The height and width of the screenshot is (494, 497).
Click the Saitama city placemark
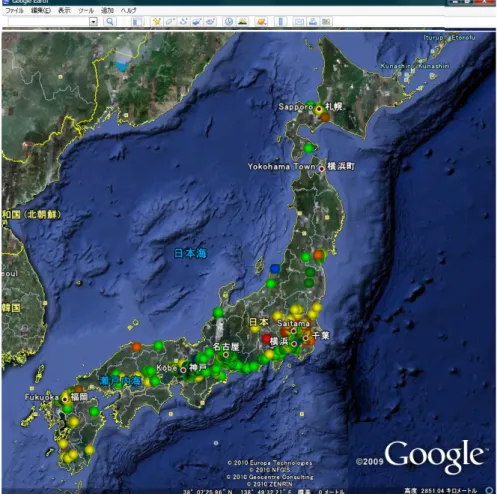pos(293,331)
